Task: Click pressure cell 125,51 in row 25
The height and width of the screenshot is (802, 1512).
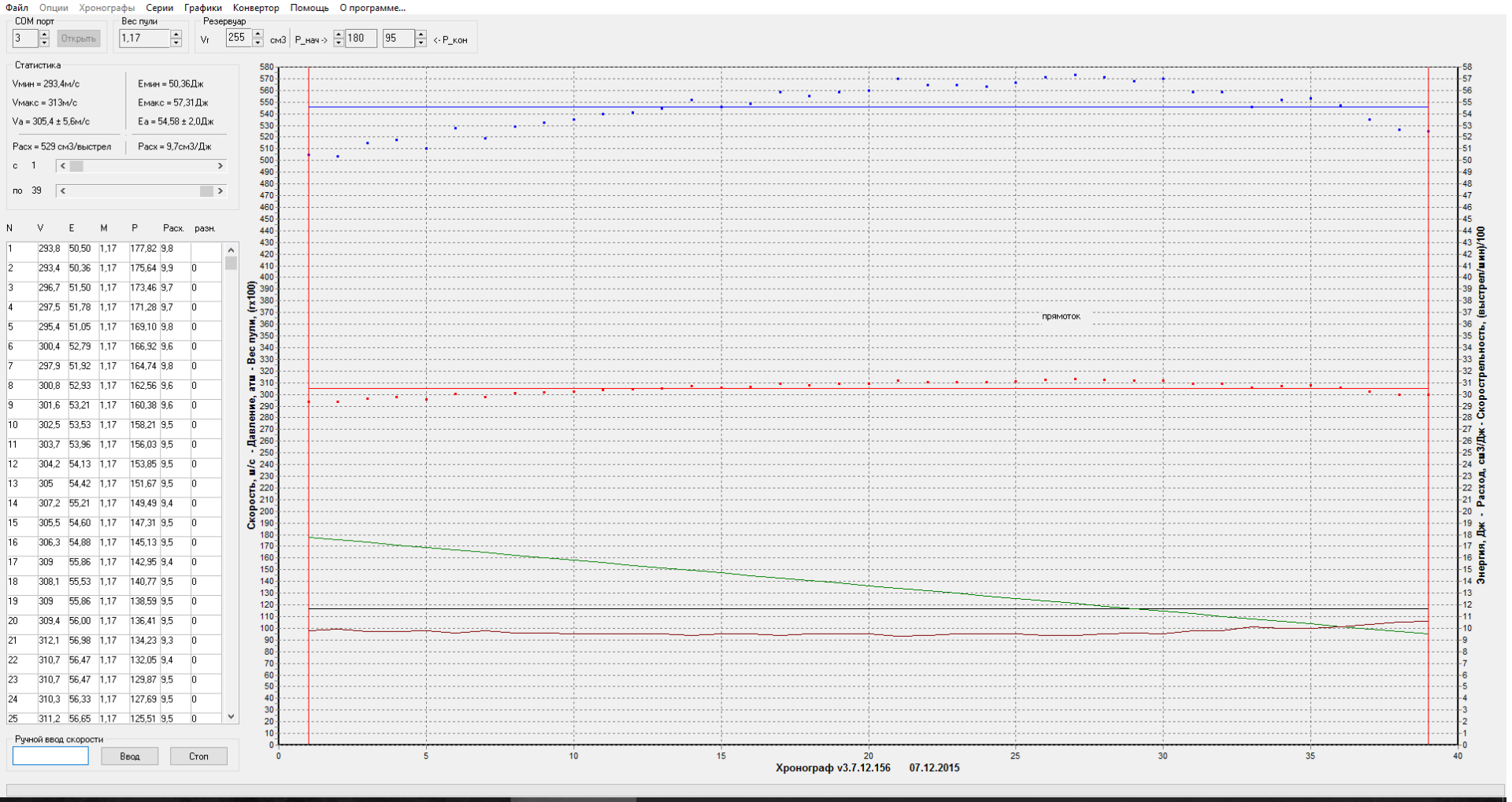Action: [x=143, y=719]
